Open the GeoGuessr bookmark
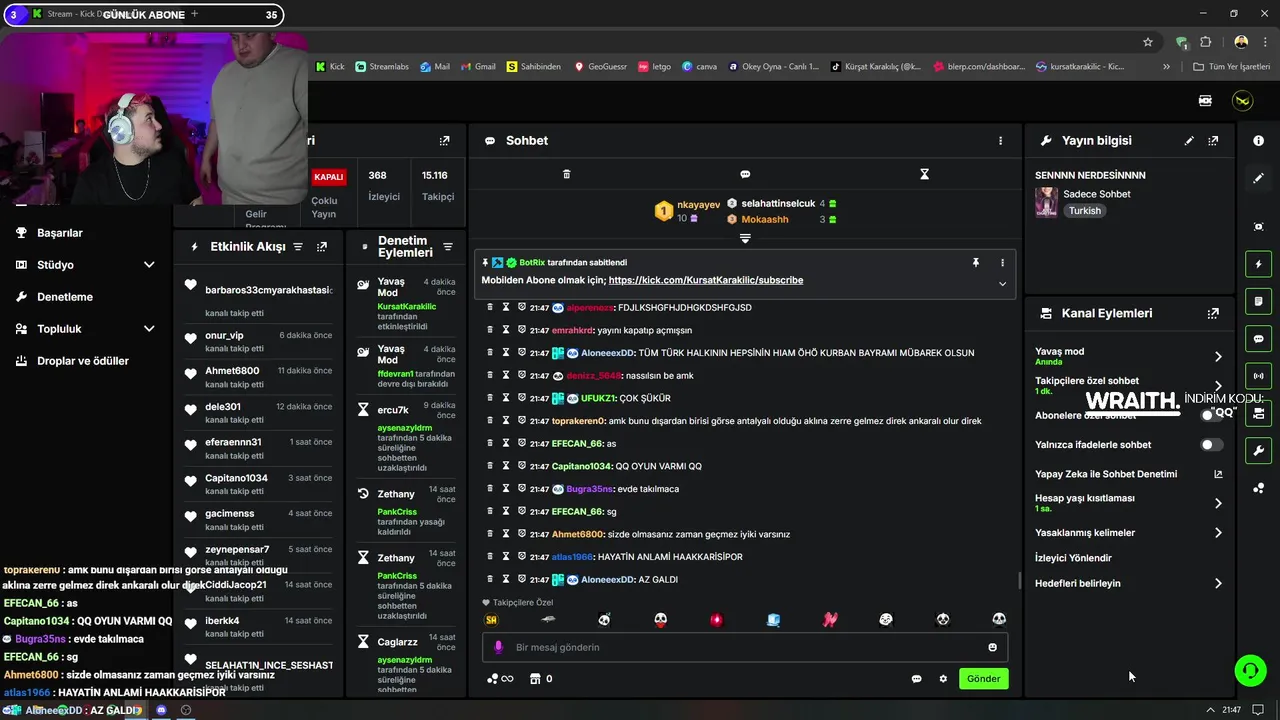Viewport: 1280px width, 720px height. [600, 67]
